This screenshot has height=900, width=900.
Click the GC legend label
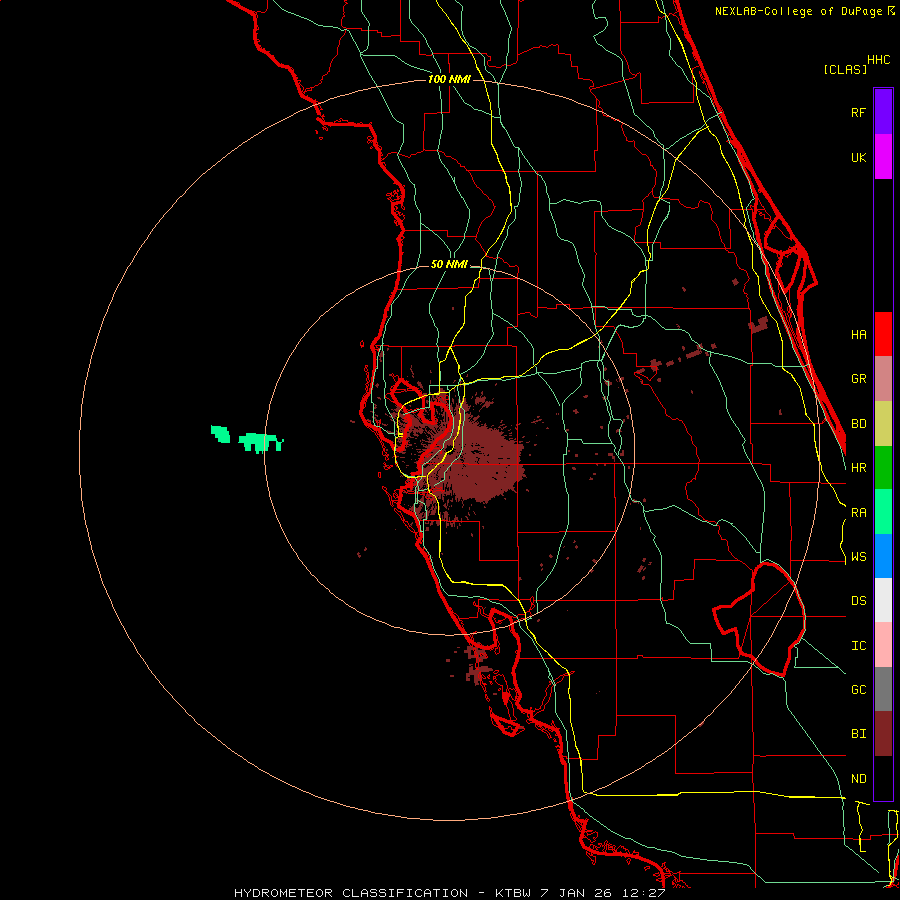pos(858,690)
